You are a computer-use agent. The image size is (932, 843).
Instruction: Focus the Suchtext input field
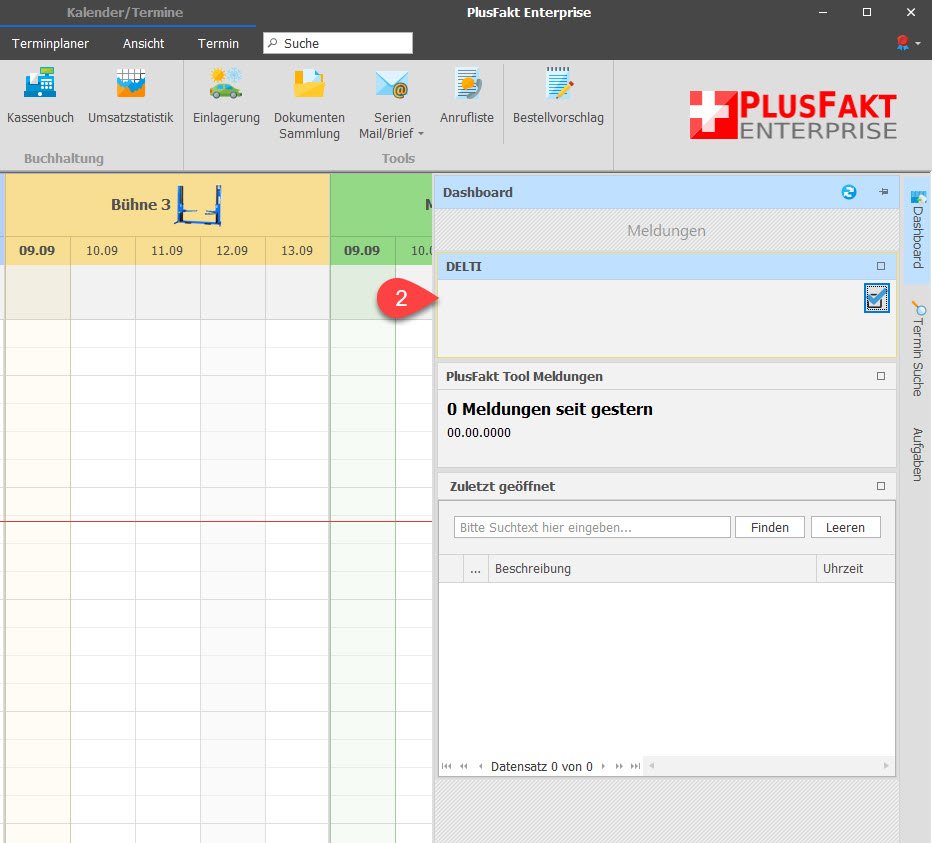click(592, 527)
